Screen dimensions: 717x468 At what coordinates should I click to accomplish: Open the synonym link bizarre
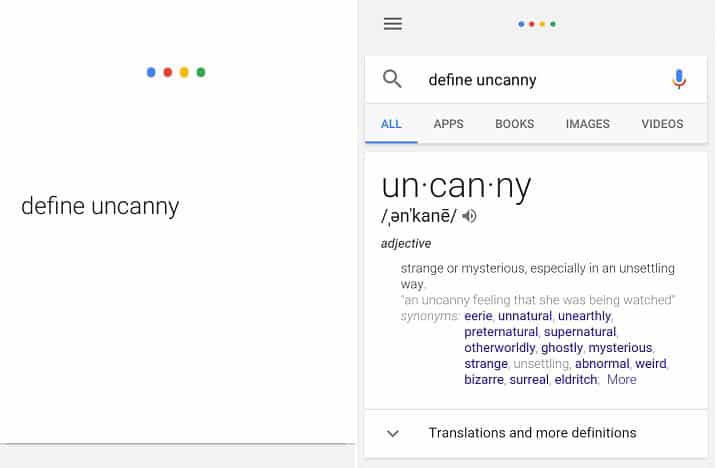[x=484, y=380]
